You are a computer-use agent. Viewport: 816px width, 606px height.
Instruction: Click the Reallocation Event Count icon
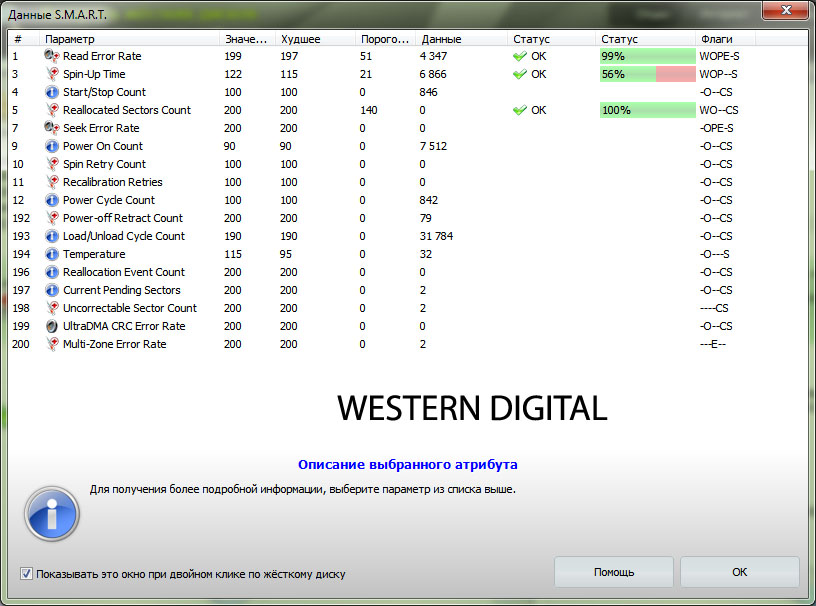[x=52, y=272]
